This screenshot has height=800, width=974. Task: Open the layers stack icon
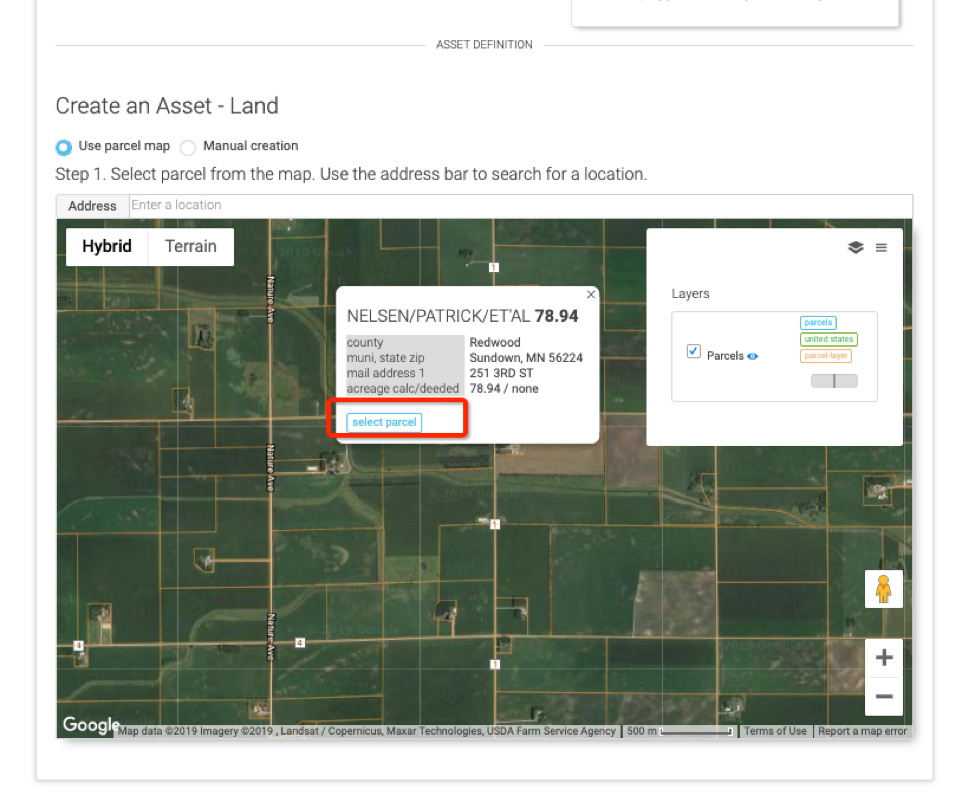pyautogui.click(x=855, y=248)
